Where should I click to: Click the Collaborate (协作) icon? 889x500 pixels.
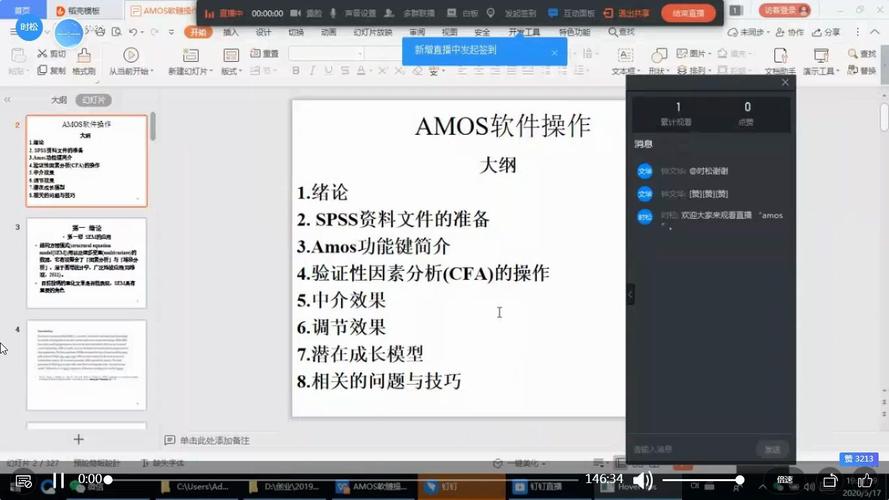point(781,32)
